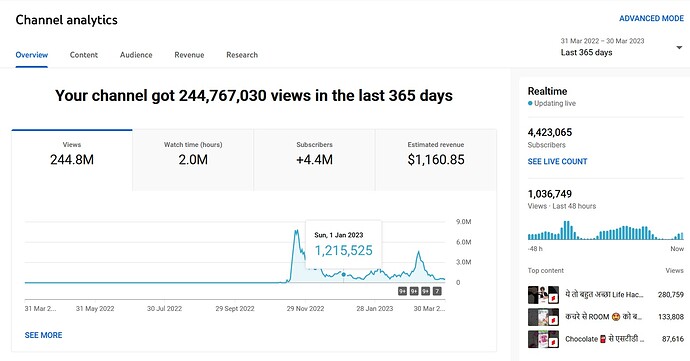
Task: Click the 1 Jan 2023 chart data point
Action: 344,274
